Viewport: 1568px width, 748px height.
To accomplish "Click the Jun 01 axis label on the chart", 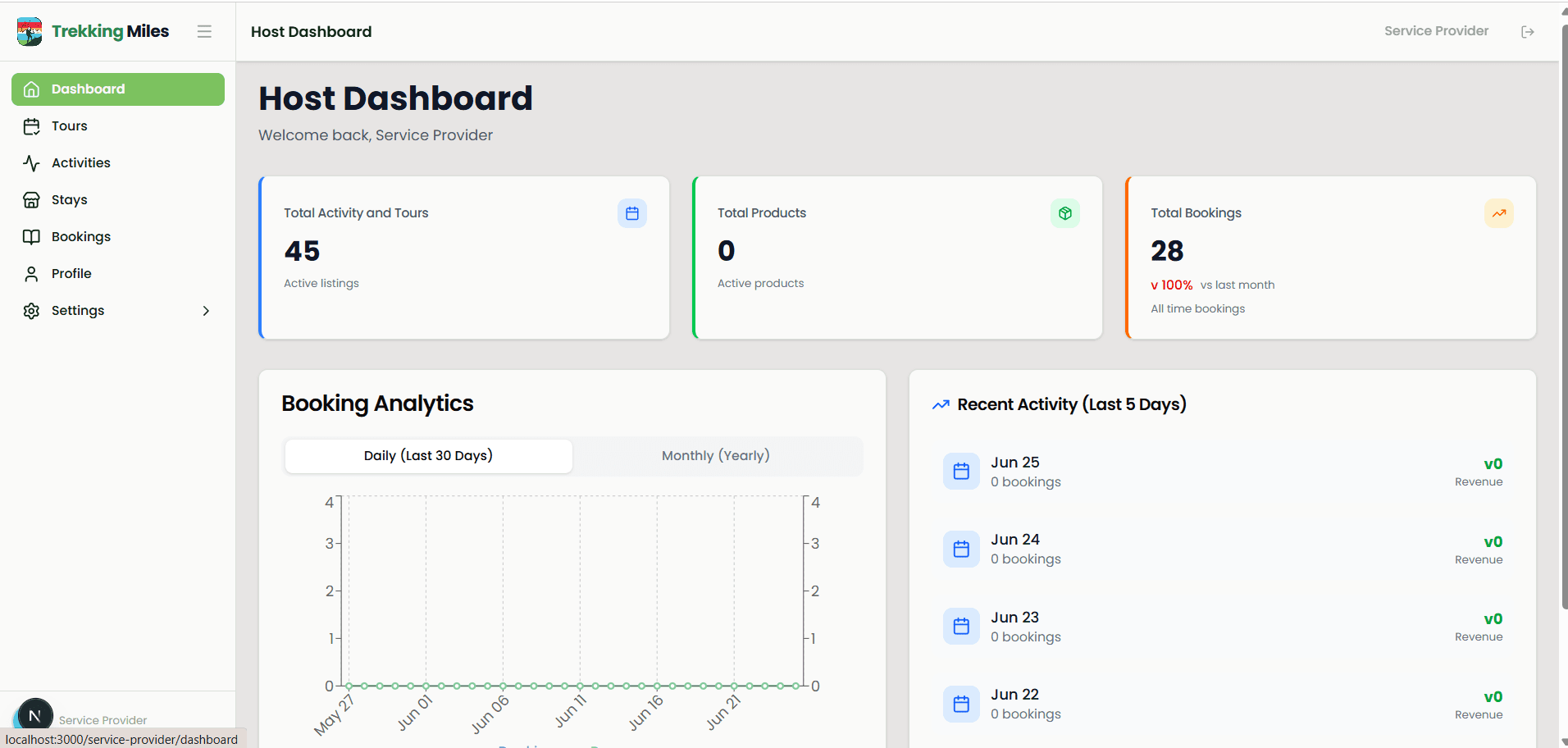I will click(x=415, y=713).
